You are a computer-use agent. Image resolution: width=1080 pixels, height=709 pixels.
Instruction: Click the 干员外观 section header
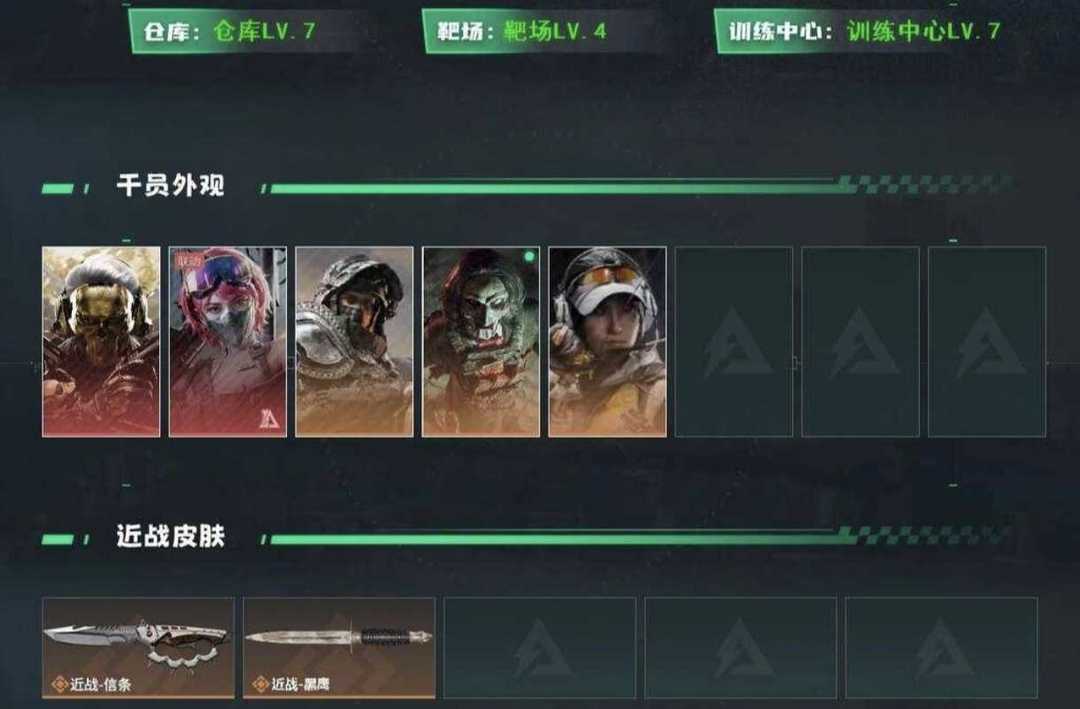coord(170,185)
